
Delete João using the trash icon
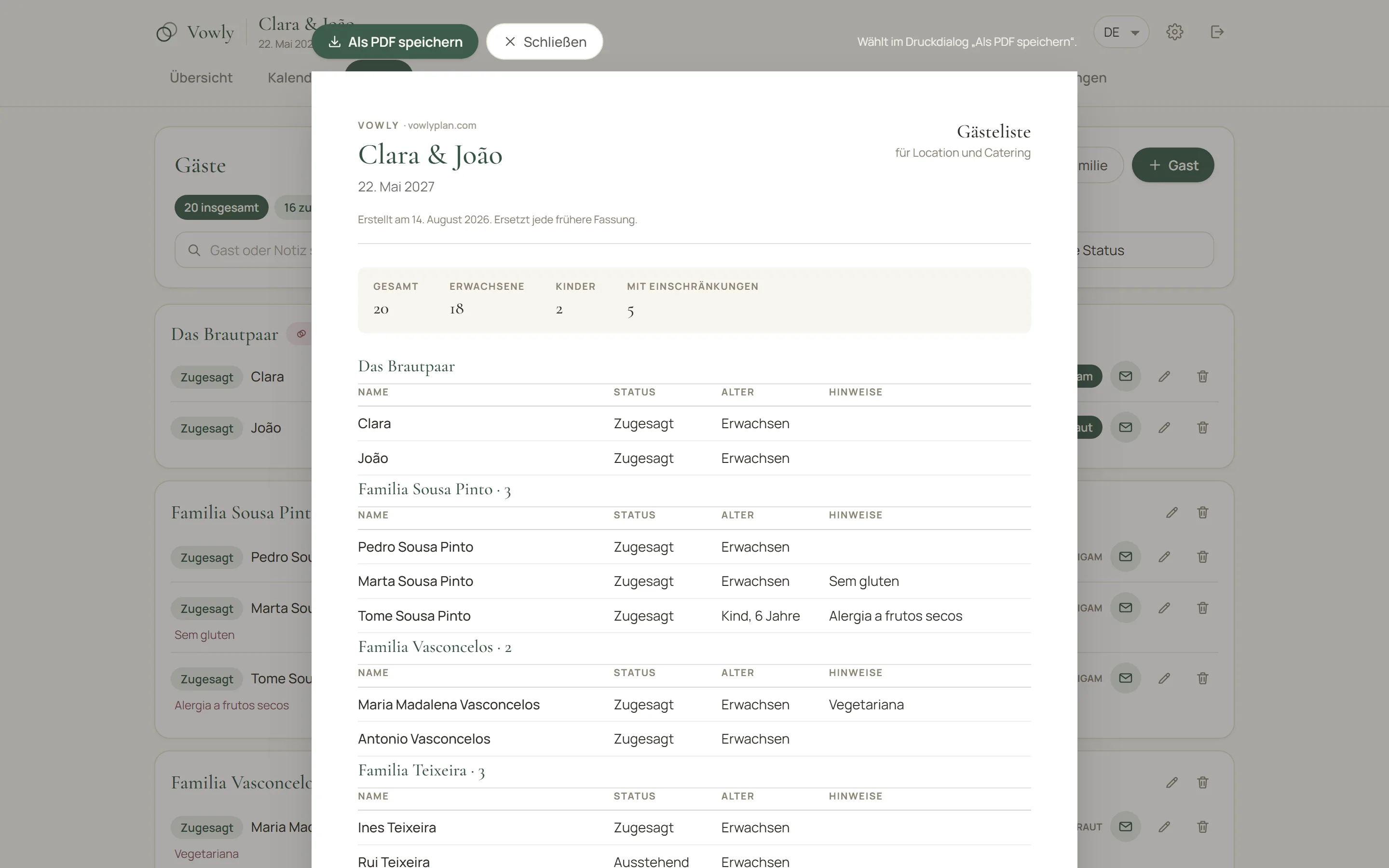(x=1202, y=428)
